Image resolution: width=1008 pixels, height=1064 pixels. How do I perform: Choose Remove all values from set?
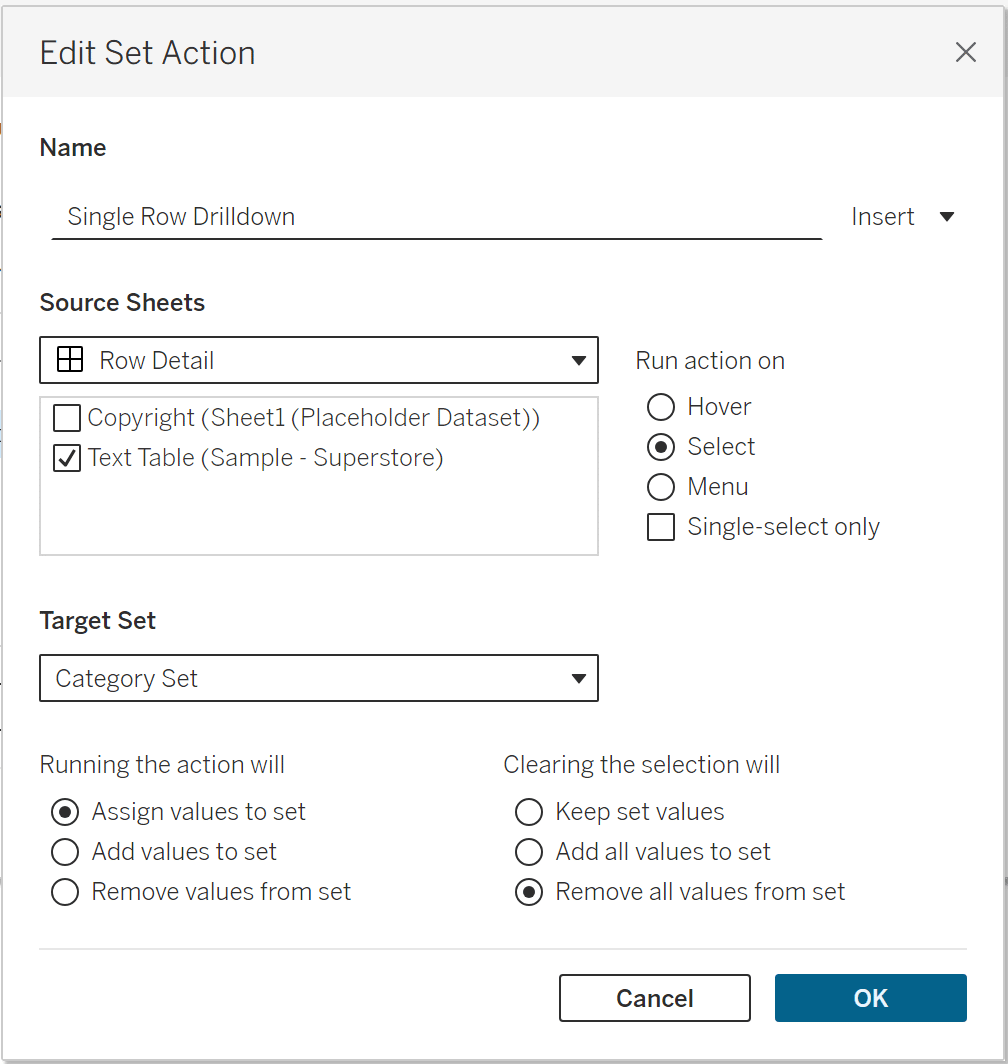coord(529,892)
